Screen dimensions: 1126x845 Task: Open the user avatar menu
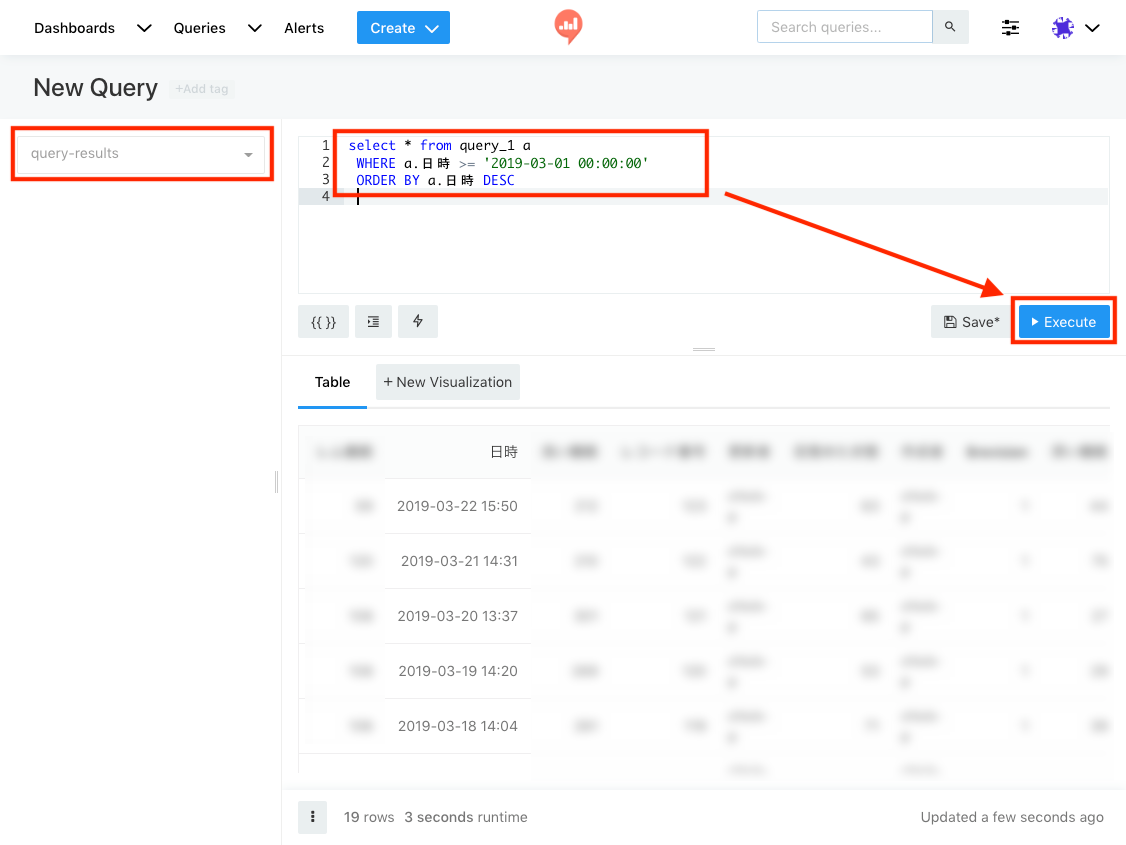[1075, 28]
